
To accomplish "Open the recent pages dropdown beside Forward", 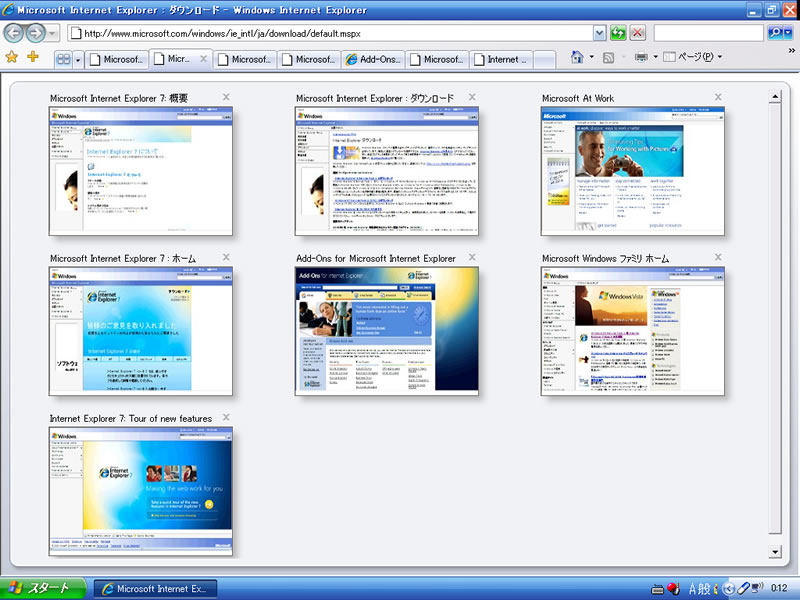I will point(53,34).
